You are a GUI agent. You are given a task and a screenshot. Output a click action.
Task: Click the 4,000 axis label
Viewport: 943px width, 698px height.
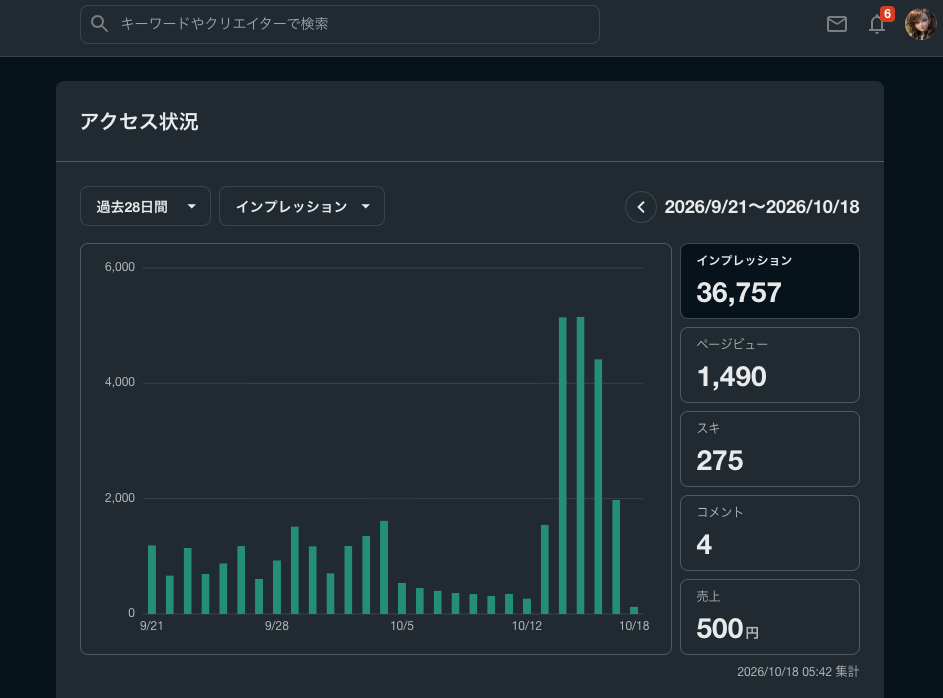coord(120,382)
